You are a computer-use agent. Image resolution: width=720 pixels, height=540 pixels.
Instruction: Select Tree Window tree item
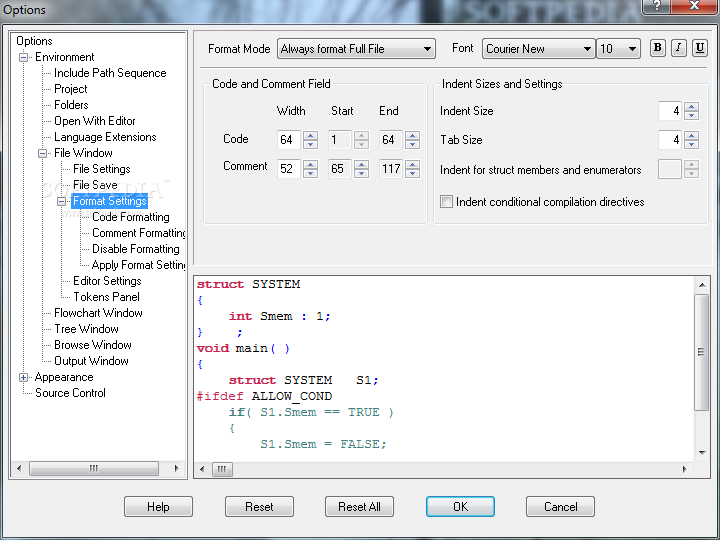pyautogui.click(x=86, y=329)
